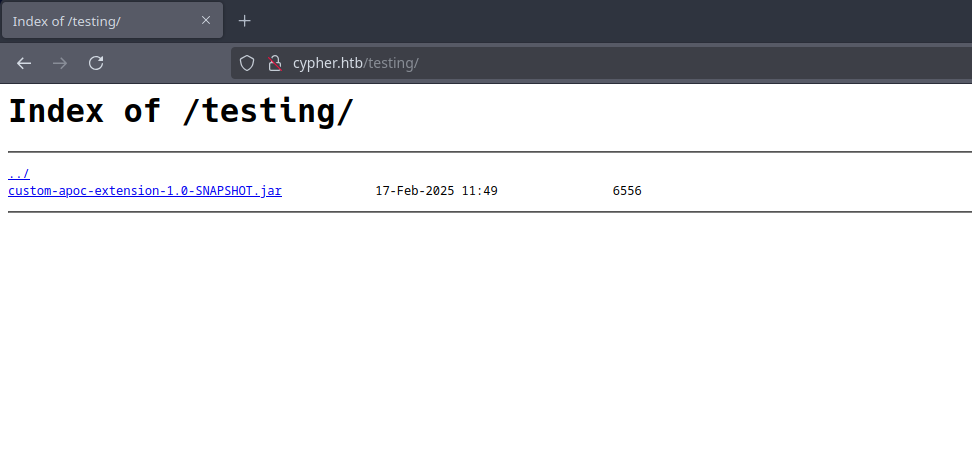The height and width of the screenshot is (457, 972).
Task: Click the 'Index of /testing/' page heading
Action: pyautogui.click(x=181, y=111)
